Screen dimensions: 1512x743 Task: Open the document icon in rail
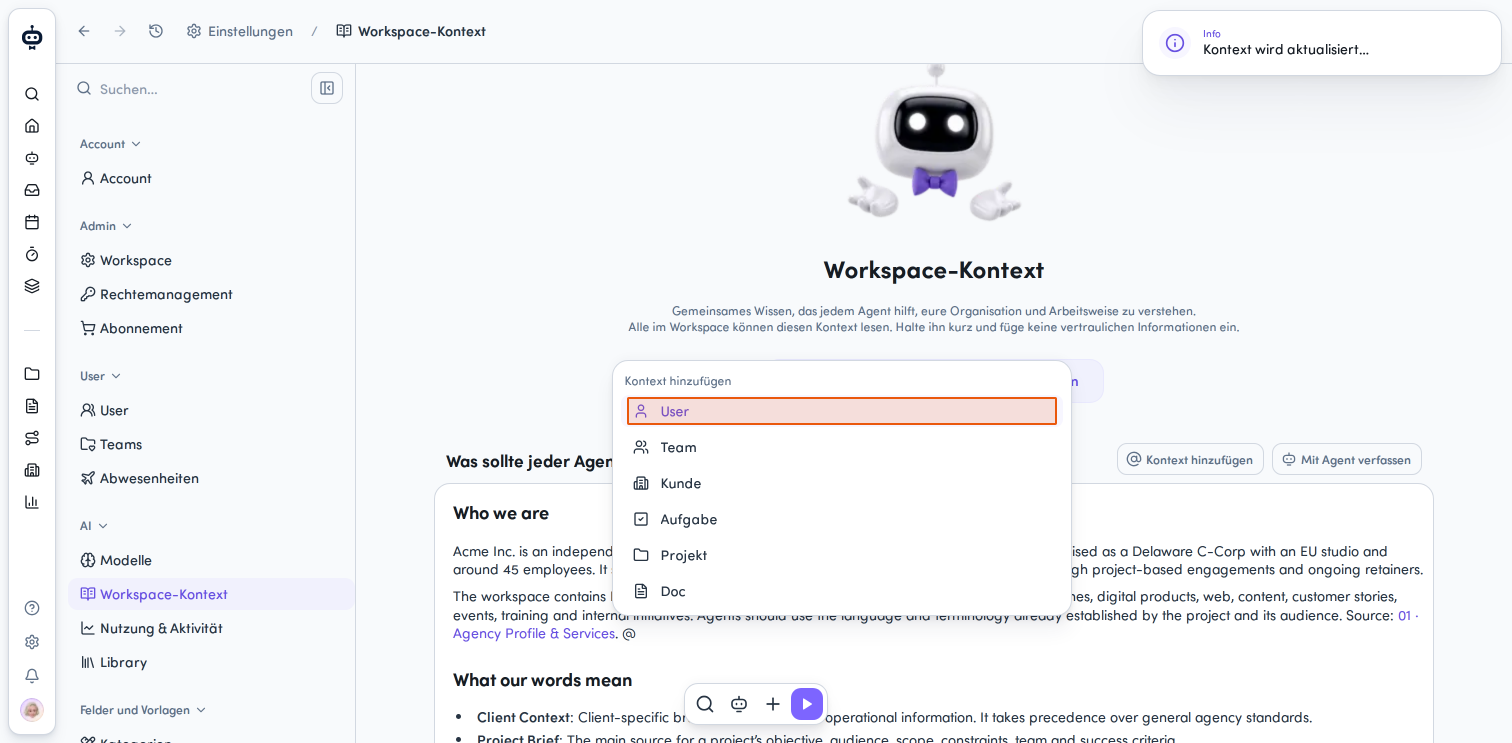pos(32,406)
